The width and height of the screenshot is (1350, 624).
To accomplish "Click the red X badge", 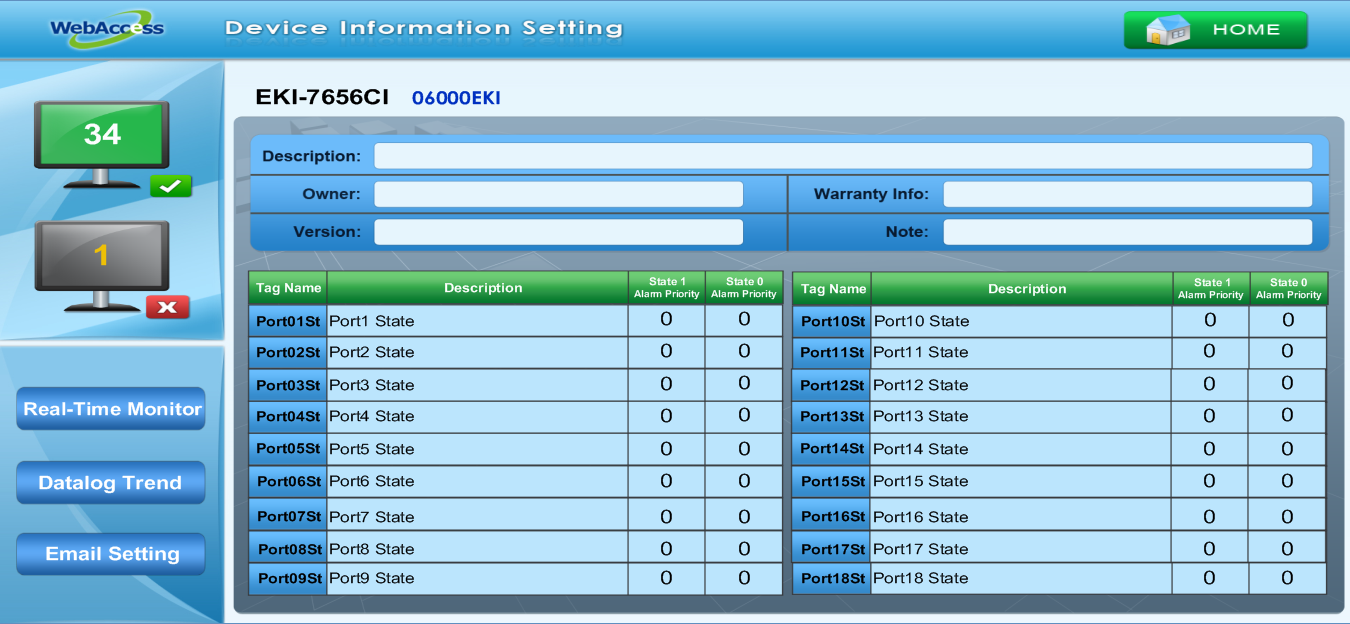I will [168, 308].
